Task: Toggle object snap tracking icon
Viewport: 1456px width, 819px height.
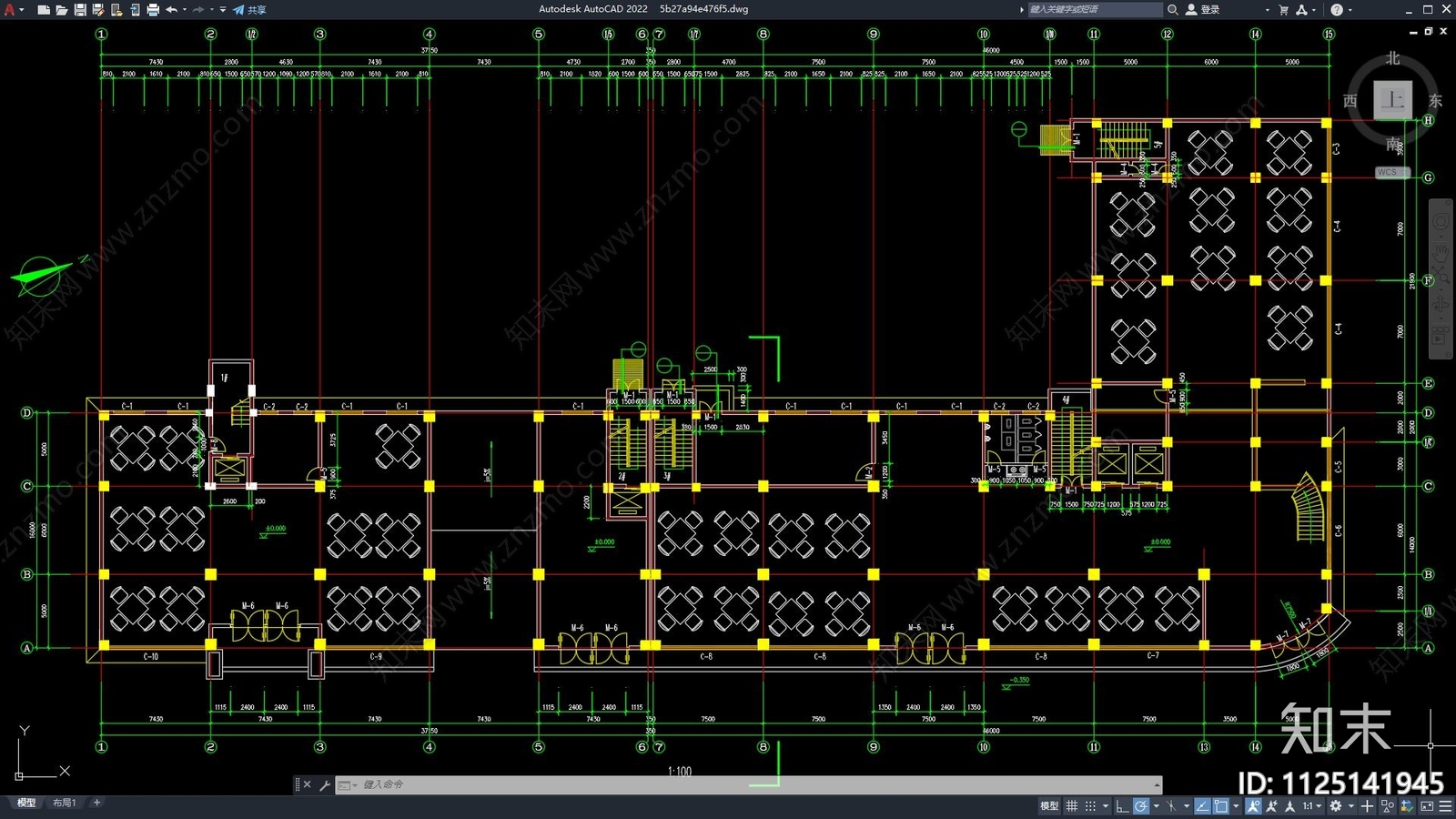Action: (1203, 806)
